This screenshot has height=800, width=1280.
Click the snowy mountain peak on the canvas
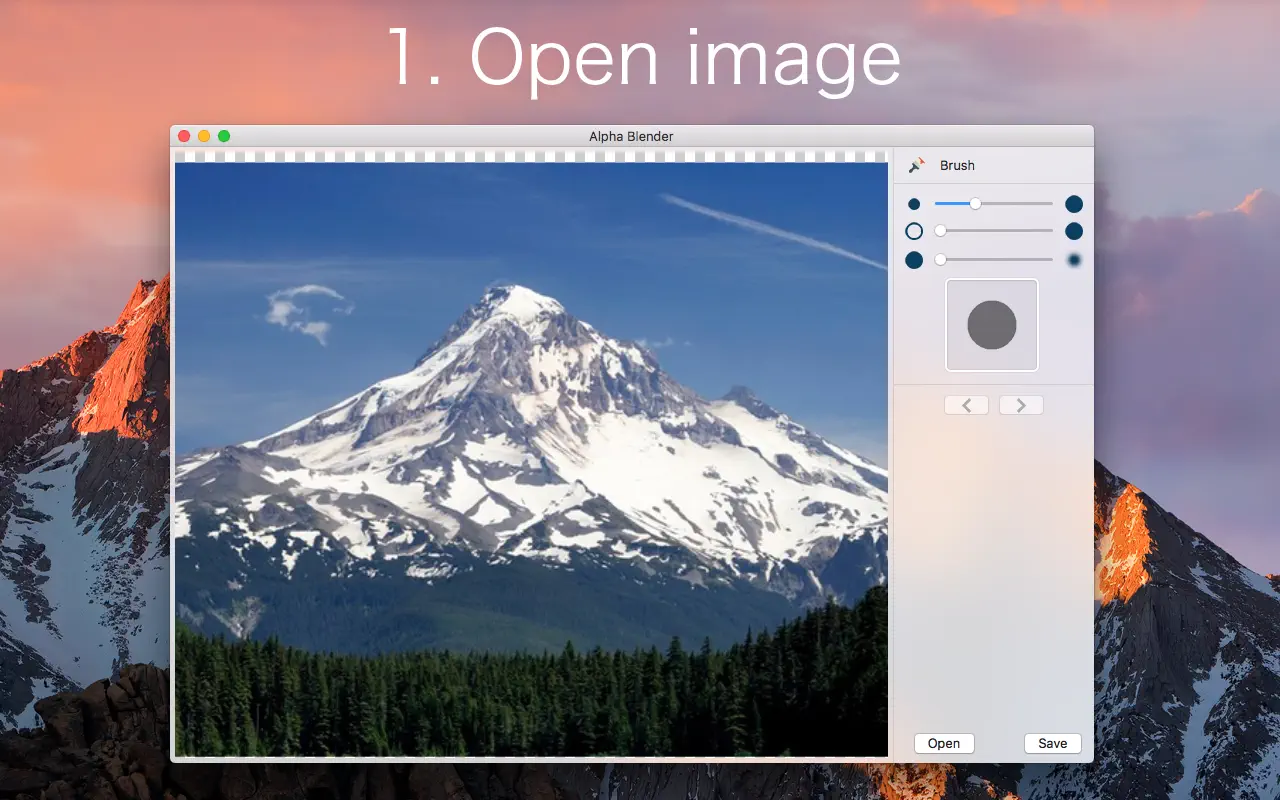click(x=520, y=298)
